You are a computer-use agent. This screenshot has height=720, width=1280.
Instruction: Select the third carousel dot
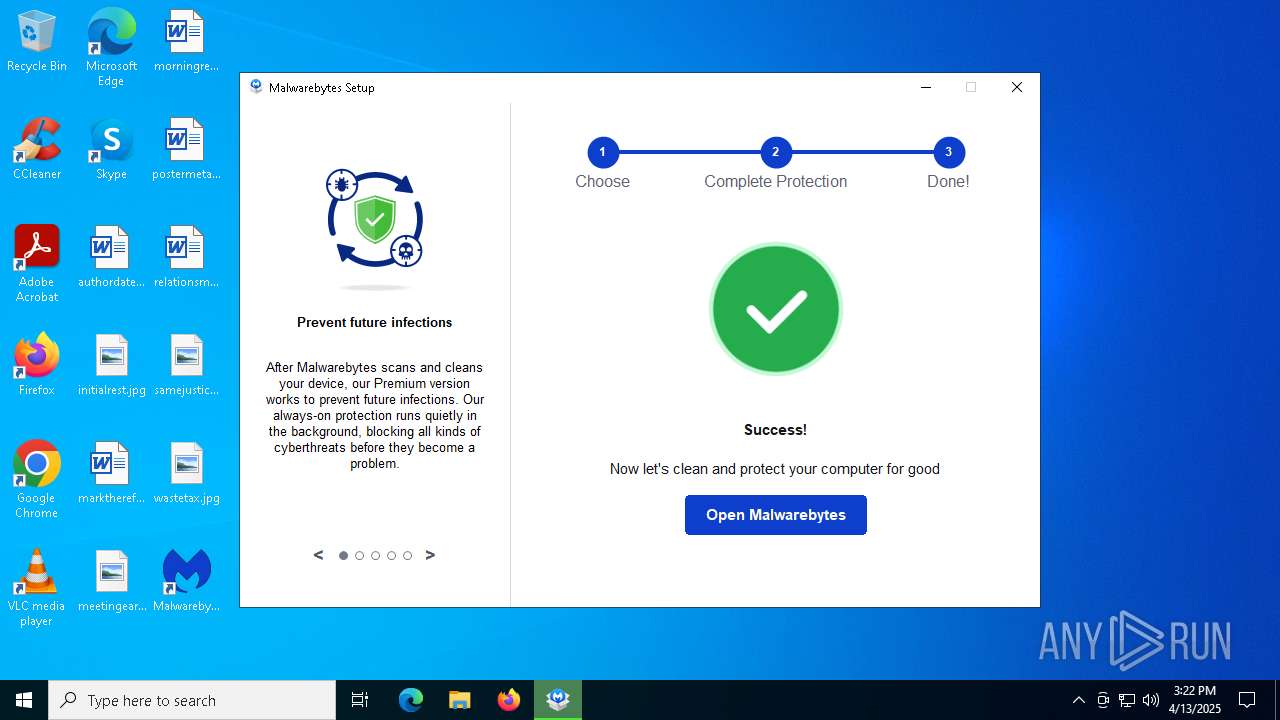coord(376,555)
